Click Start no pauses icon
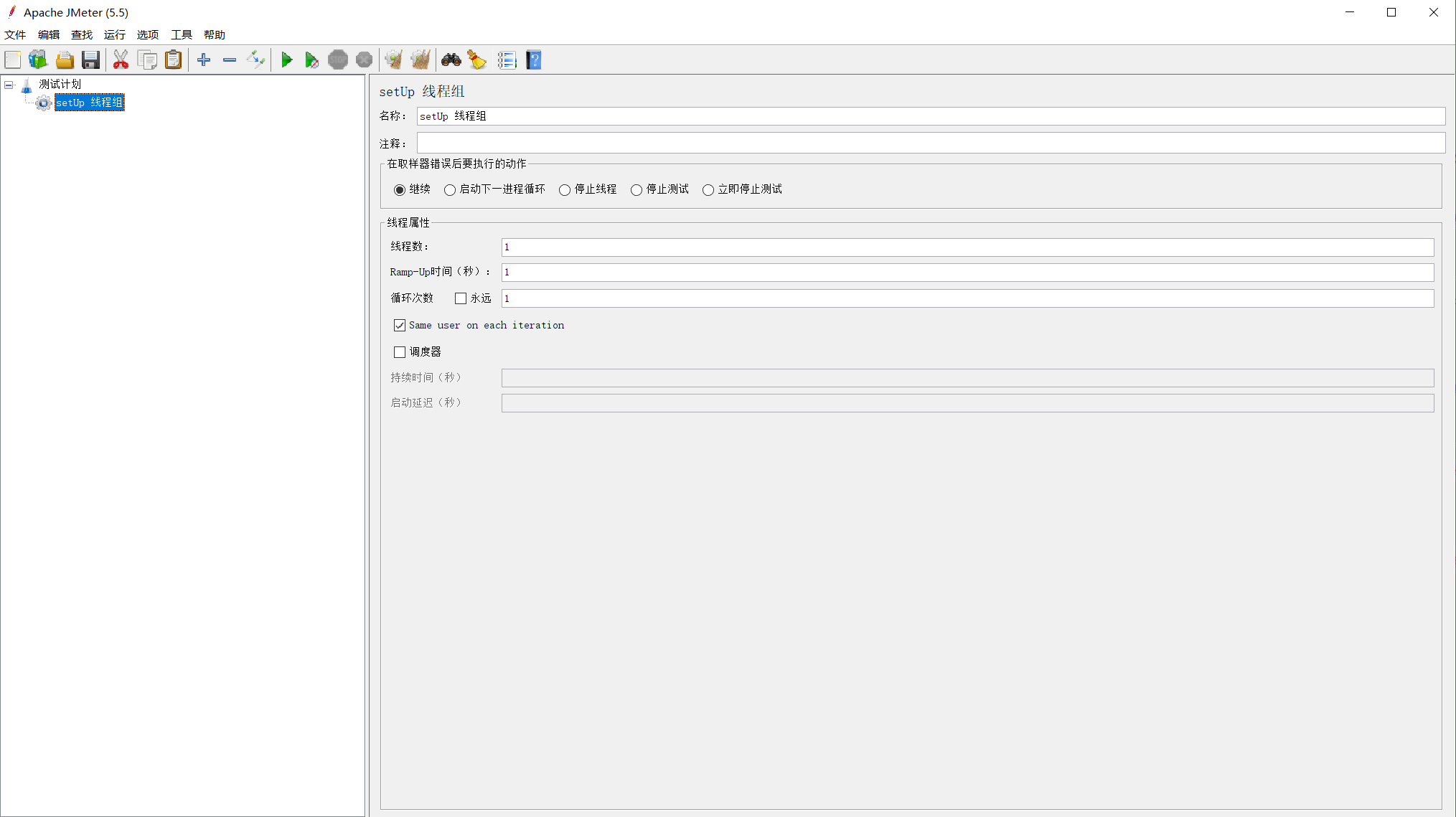Viewport: 1456px width, 817px height. tap(311, 60)
